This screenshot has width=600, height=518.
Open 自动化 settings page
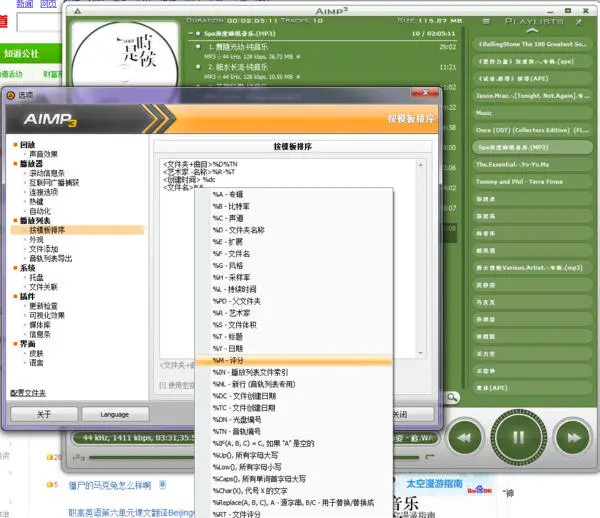(x=40, y=211)
